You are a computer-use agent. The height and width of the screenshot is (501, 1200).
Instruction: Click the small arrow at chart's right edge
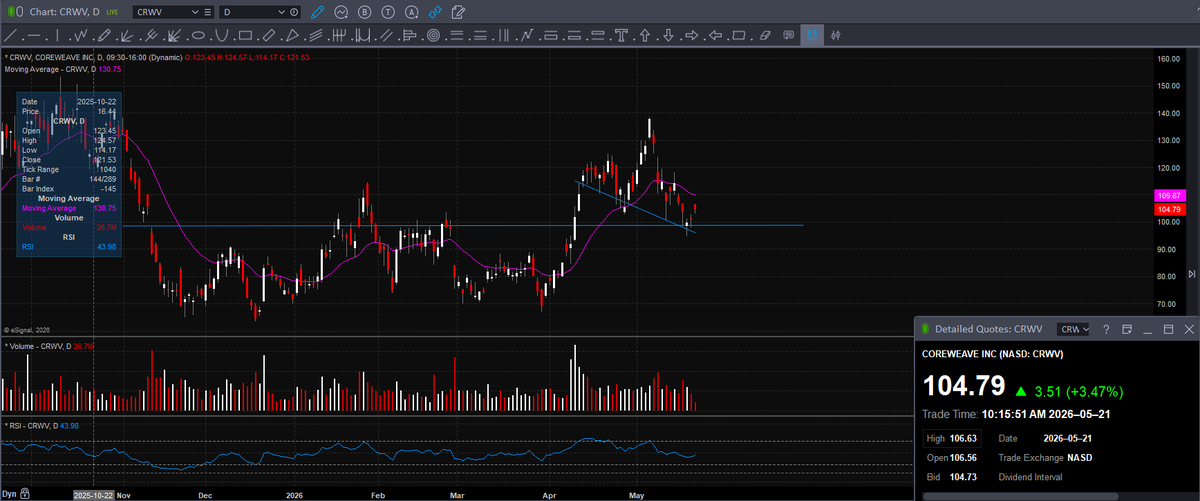(1191, 273)
